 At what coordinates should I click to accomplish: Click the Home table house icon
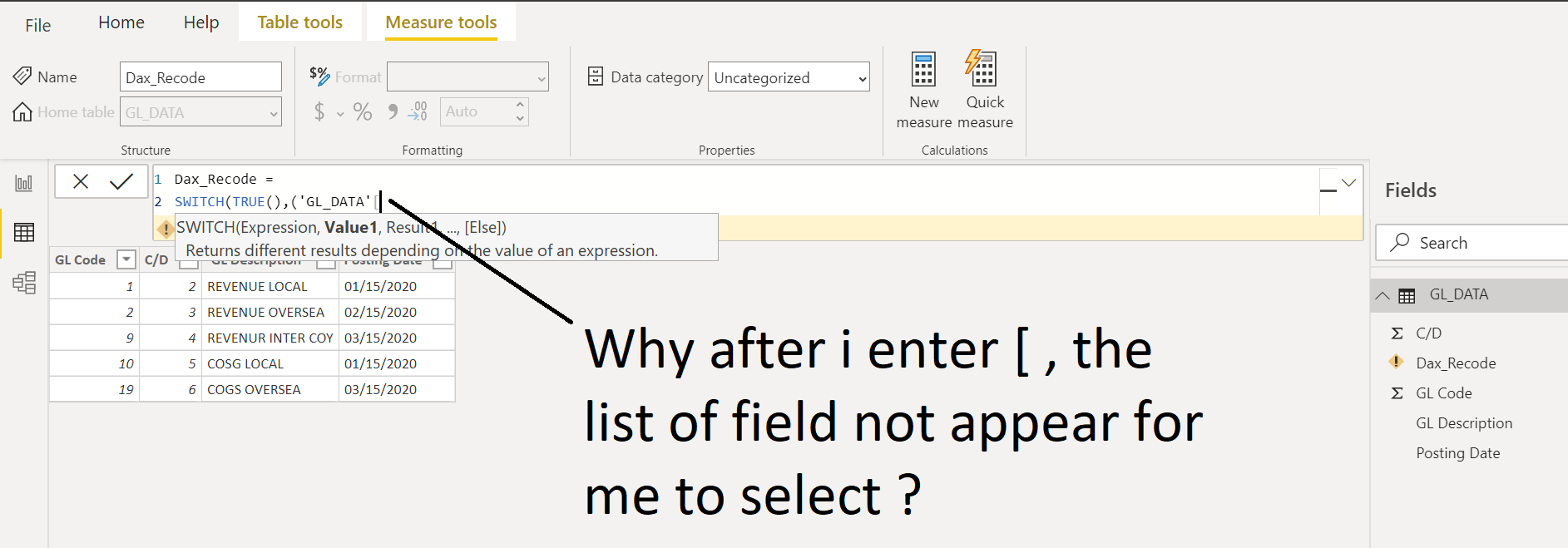[x=22, y=111]
